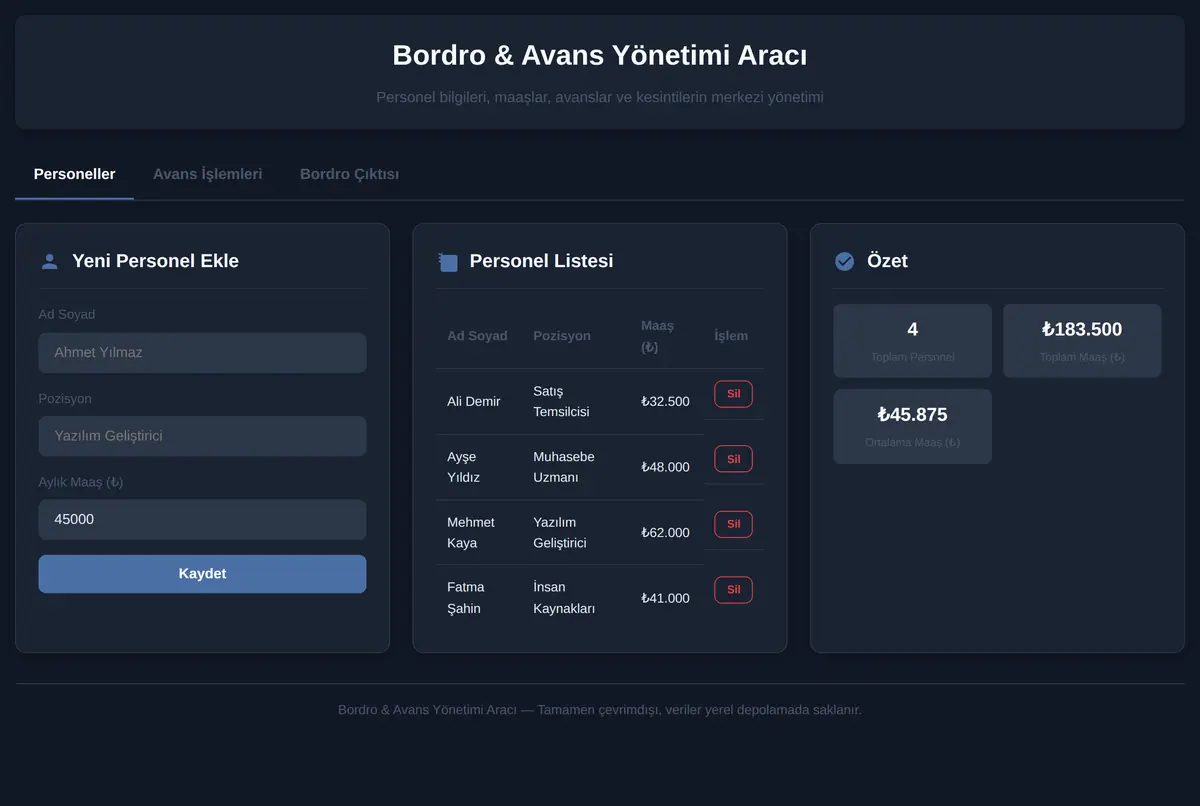1200x806 pixels.
Task: Click the ₺48.000 salary cell
Action: 666,467
